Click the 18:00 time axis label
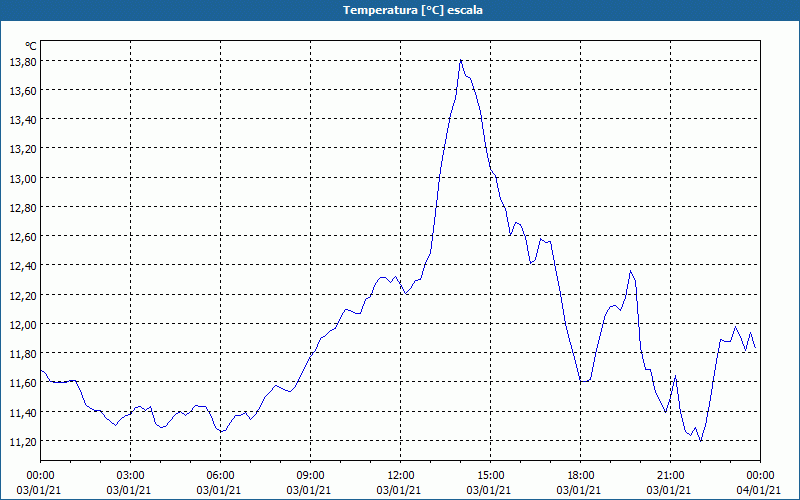 tap(581, 476)
